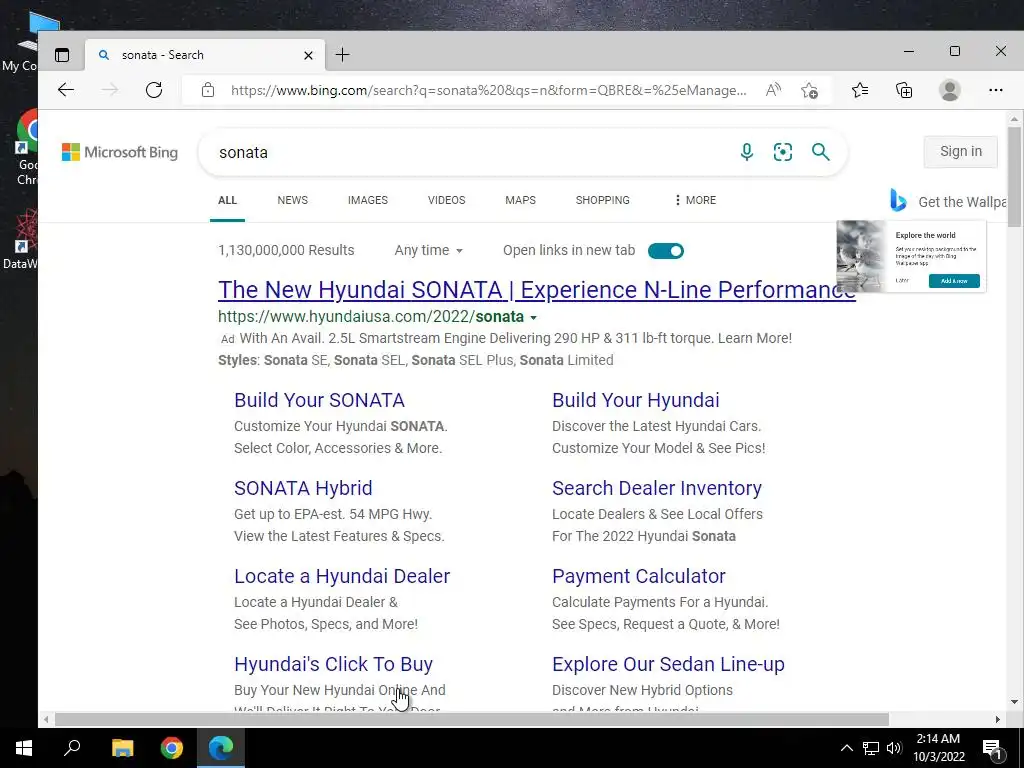
Task: Search using an image via visual search icon
Action: point(783,152)
